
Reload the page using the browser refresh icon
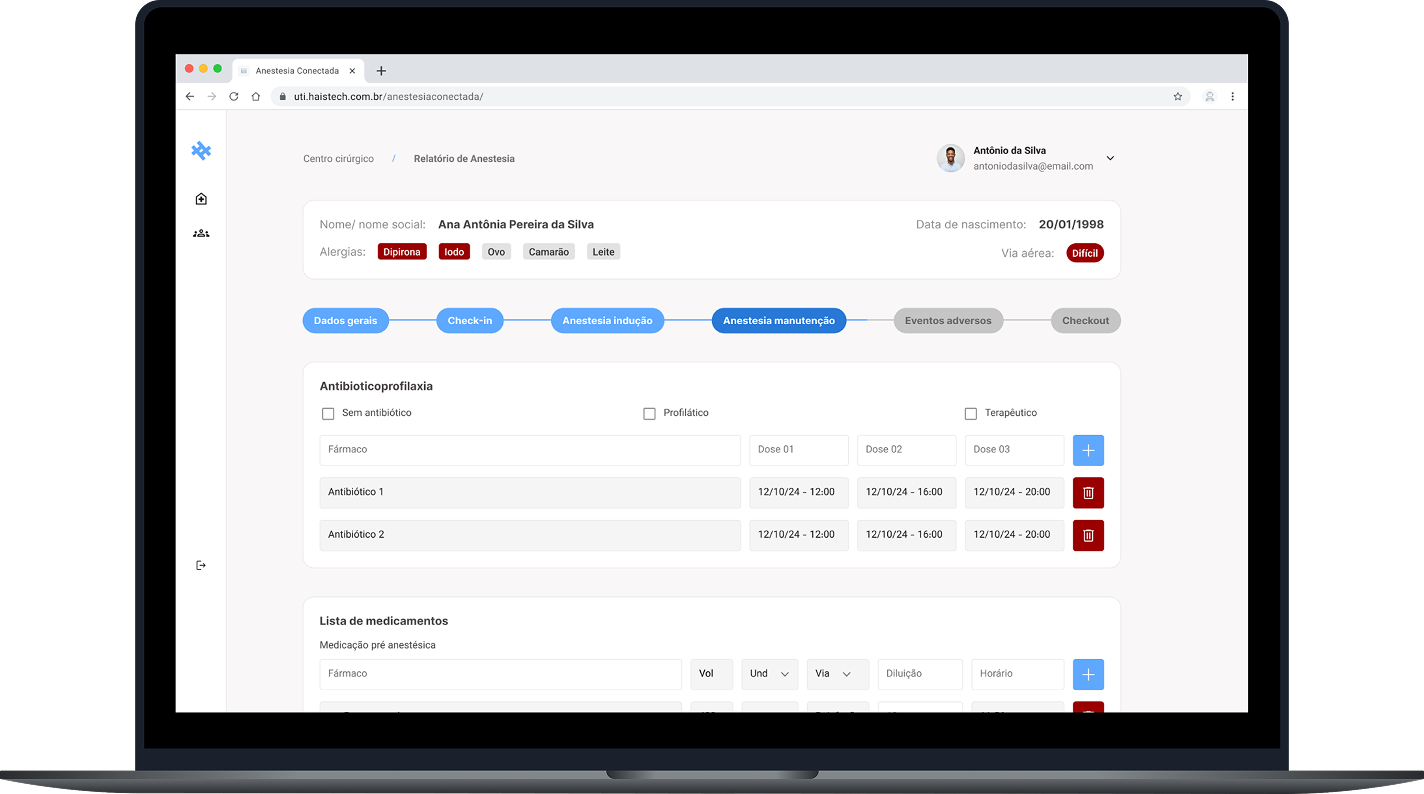(234, 97)
